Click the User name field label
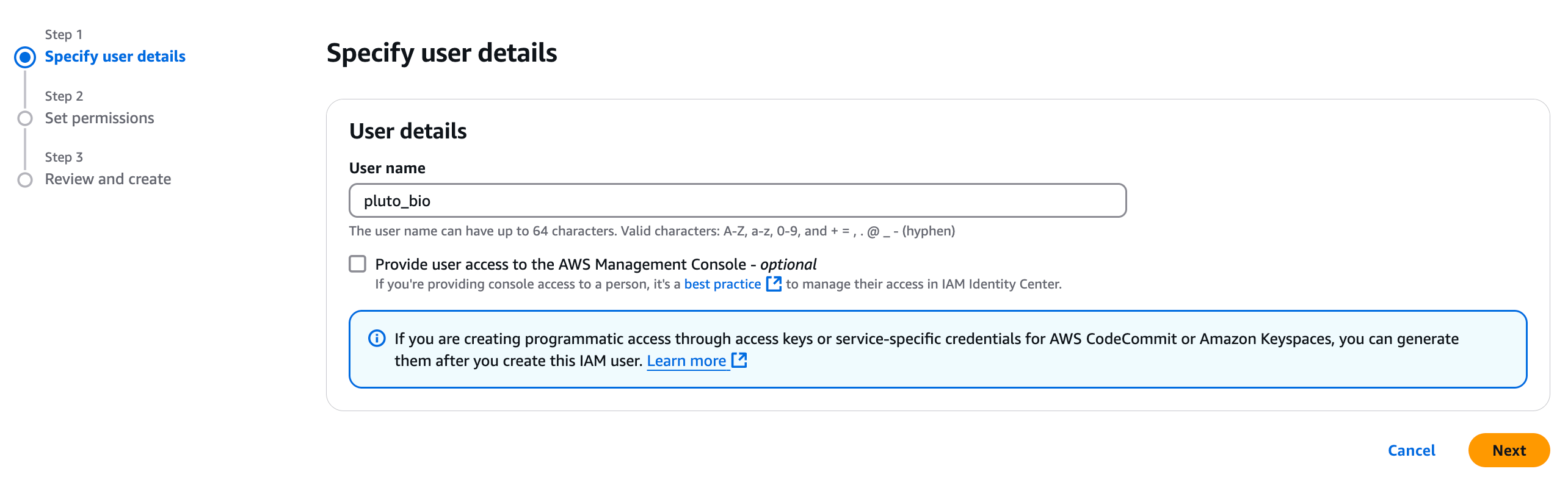 pos(387,168)
